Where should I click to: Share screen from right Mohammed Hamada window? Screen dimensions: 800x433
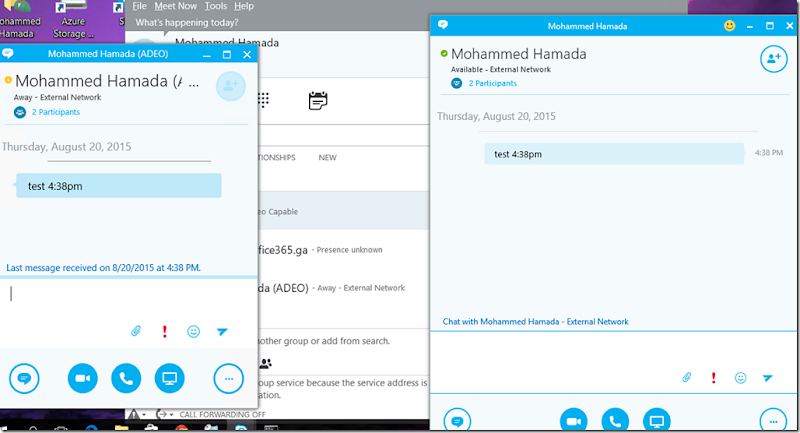click(x=657, y=421)
